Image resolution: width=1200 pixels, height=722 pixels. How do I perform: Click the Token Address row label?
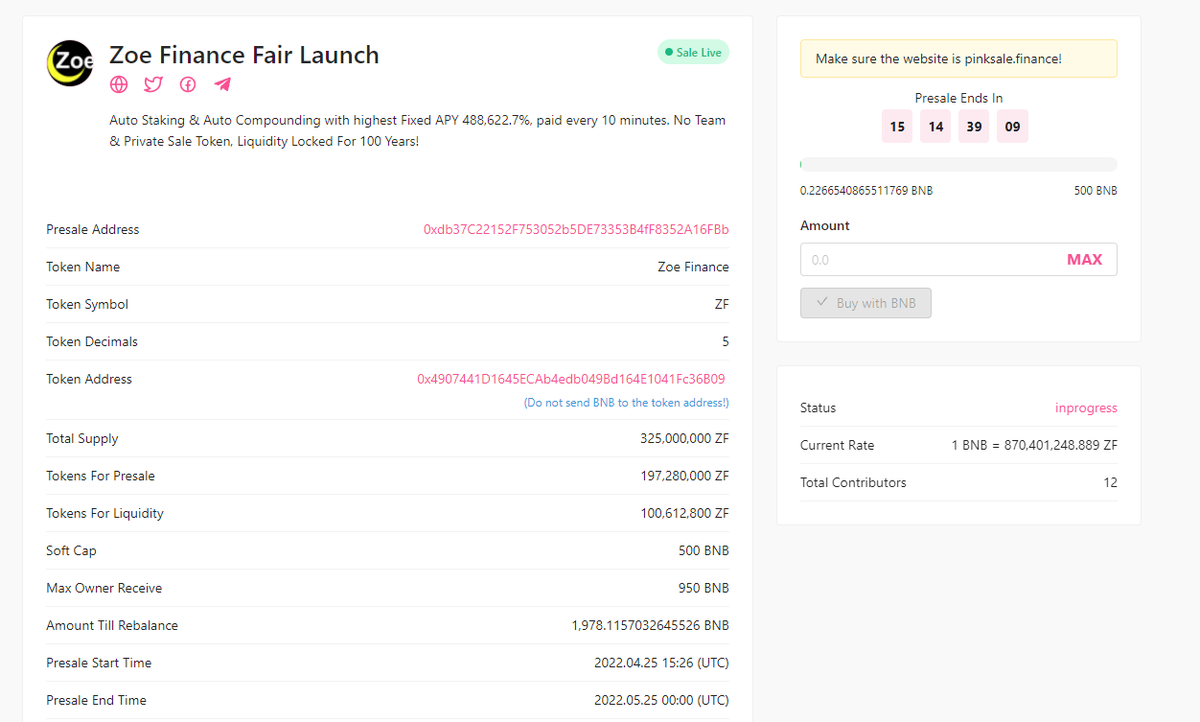tap(89, 379)
